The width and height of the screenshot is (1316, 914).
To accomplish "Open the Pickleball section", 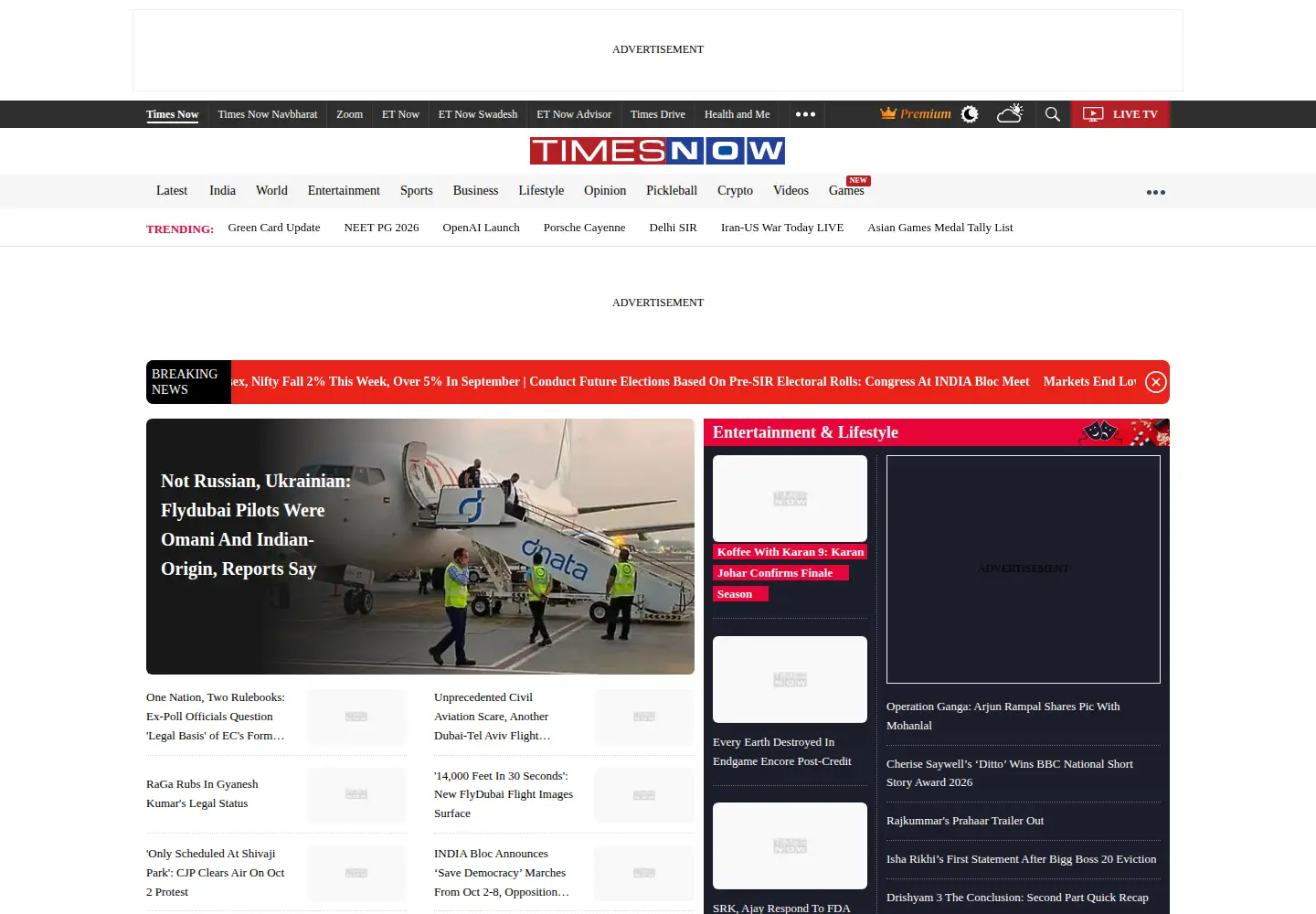I will [x=672, y=190].
